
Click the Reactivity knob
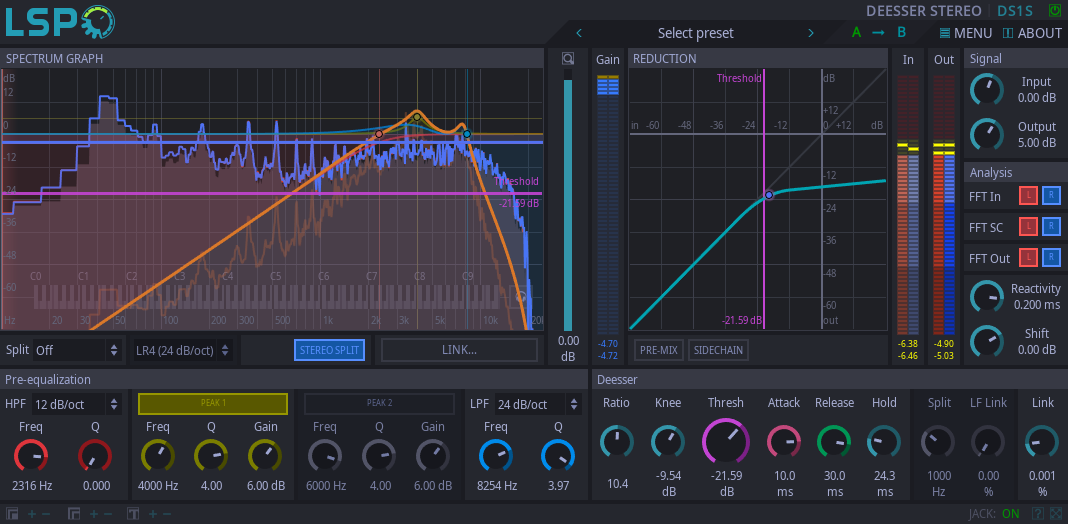[x=986, y=296]
